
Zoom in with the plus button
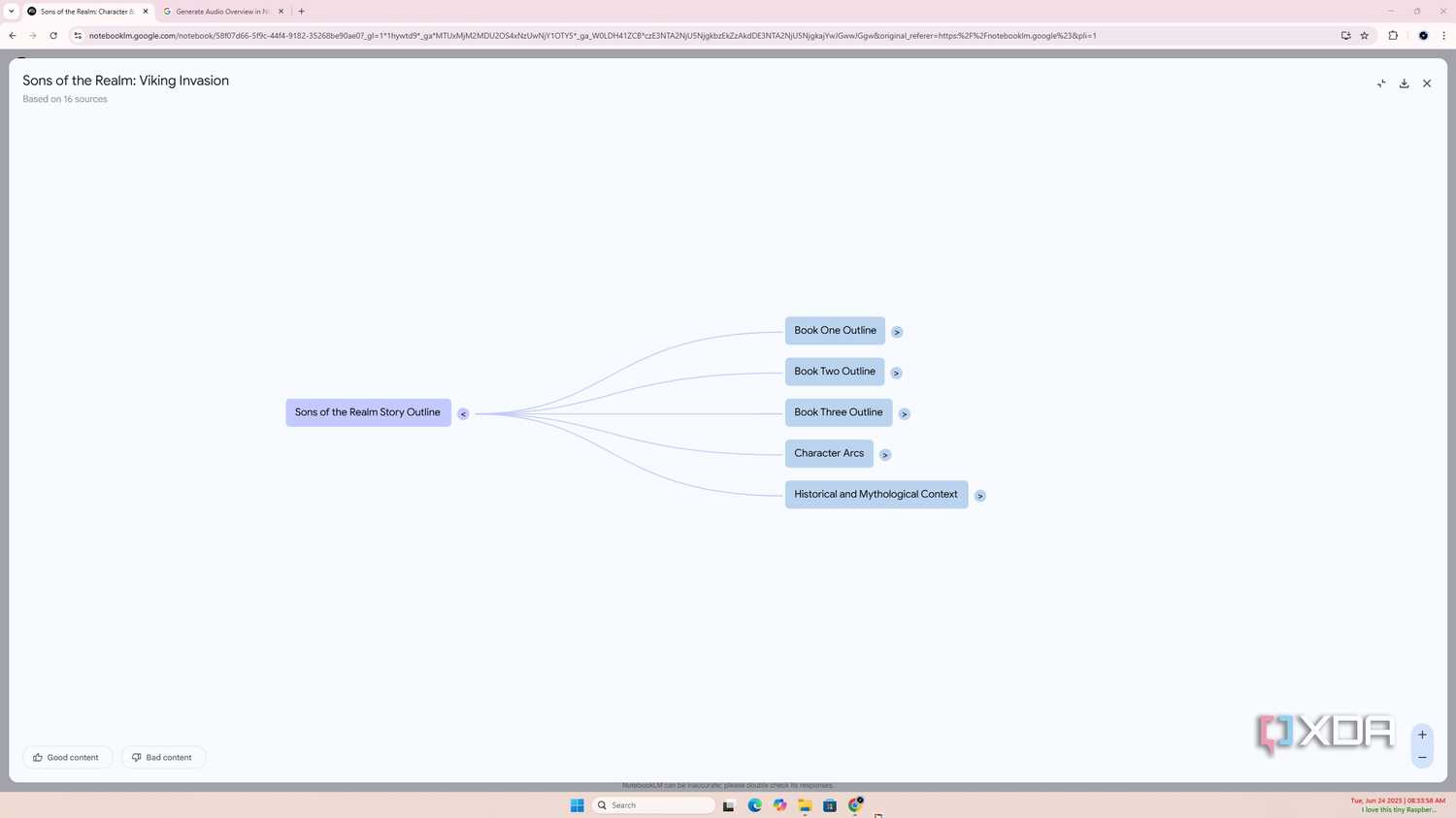click(1422, 735)
